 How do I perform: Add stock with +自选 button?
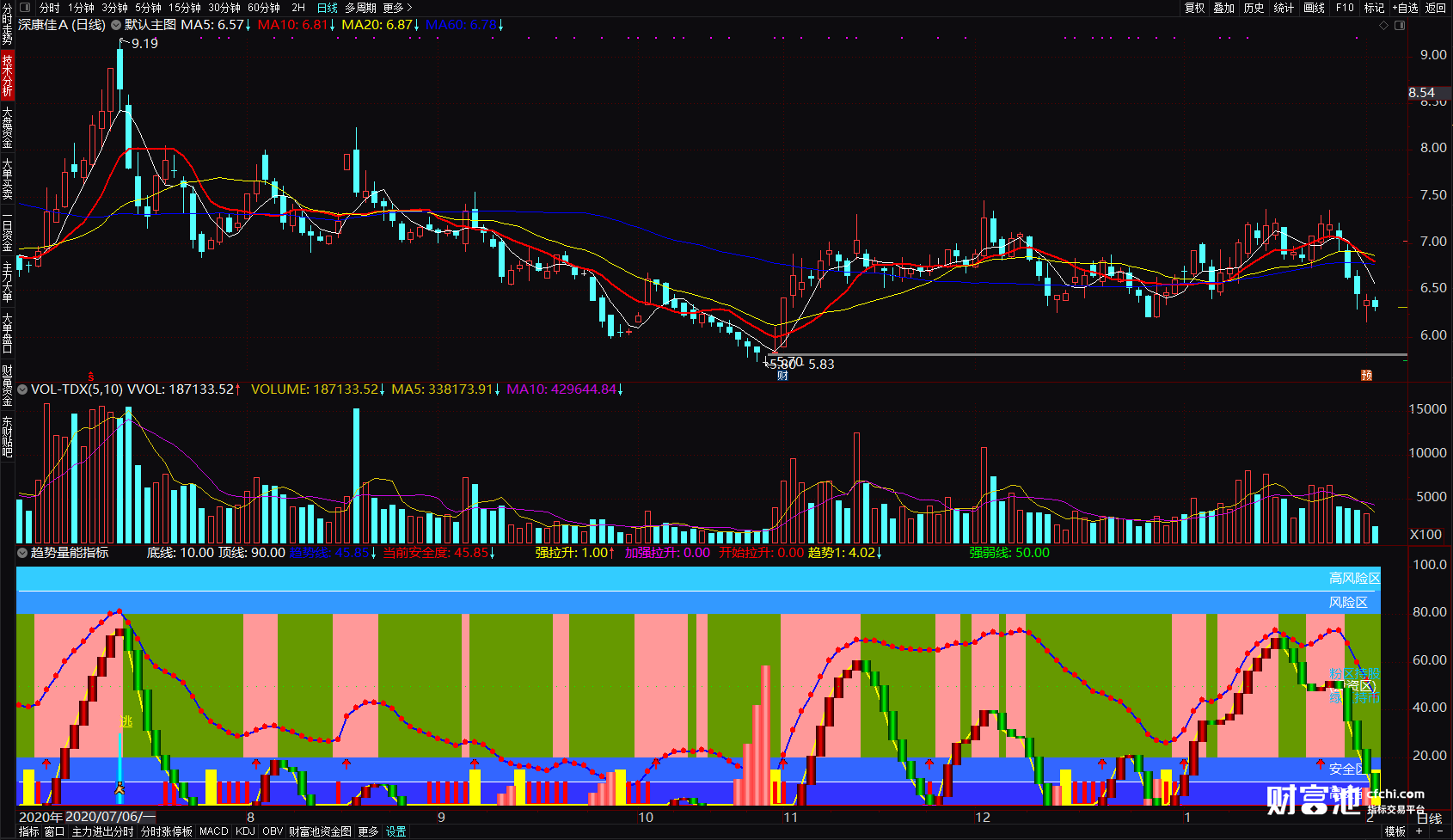click(1405, 8)
